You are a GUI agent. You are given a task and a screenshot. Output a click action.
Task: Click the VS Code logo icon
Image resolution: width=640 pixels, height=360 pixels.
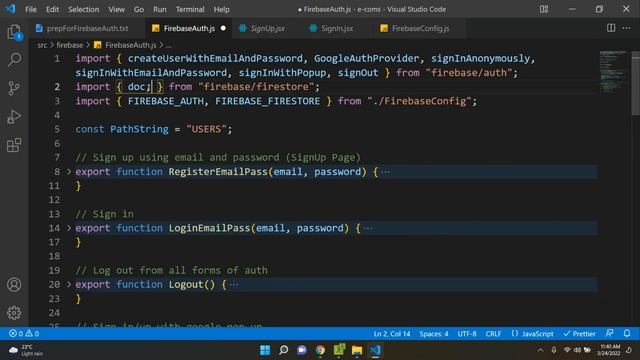10,9
